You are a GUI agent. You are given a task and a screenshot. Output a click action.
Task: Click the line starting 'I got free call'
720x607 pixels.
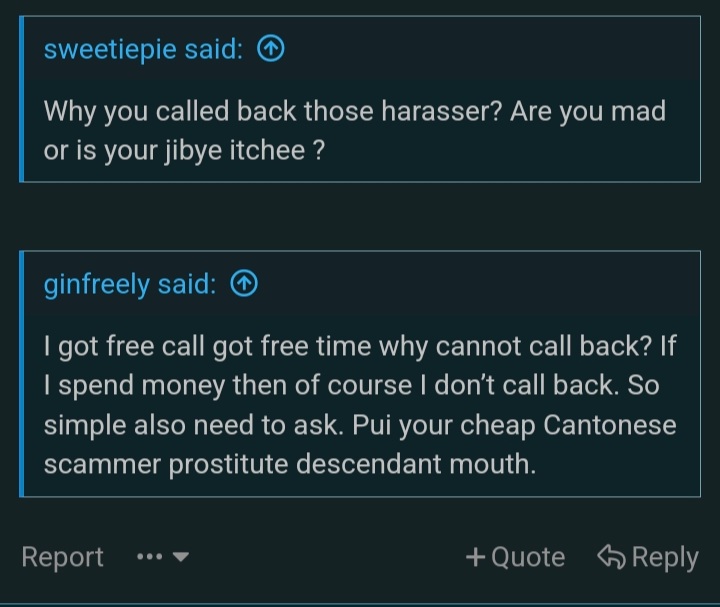(x=359, y=346)
